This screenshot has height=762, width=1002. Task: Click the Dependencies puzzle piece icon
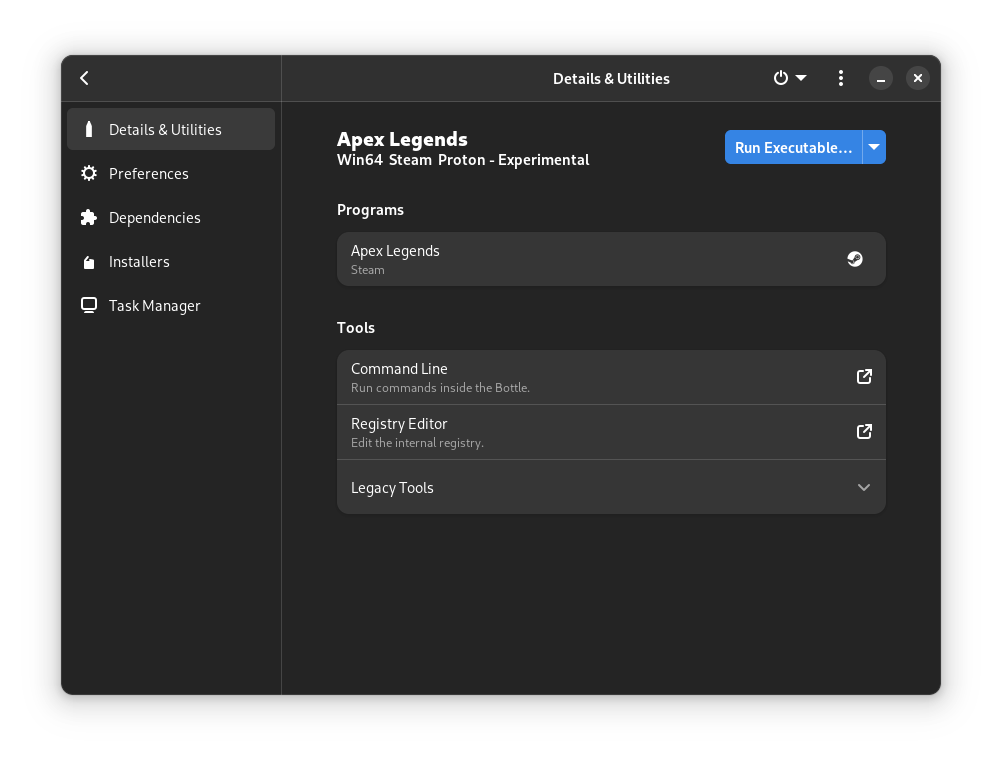[89, 218]
